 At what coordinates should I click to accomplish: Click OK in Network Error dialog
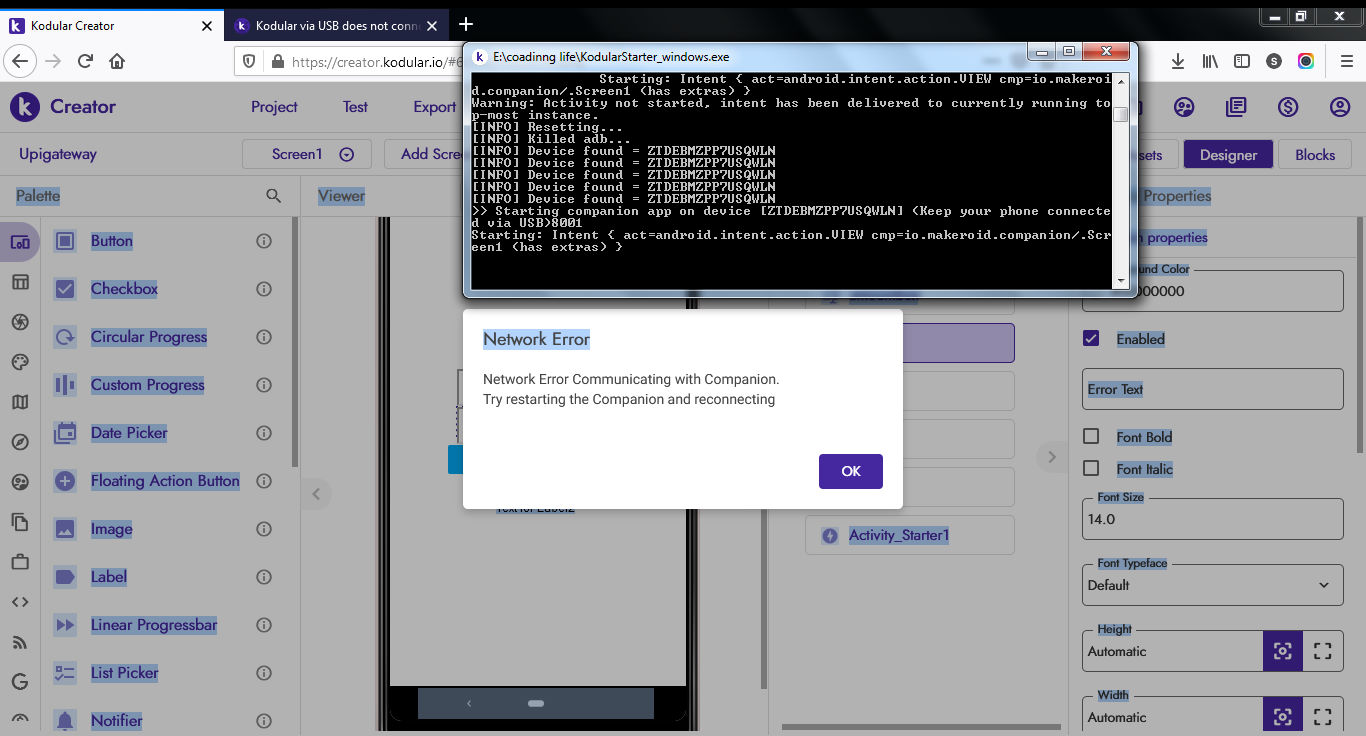pyautogui.click(x=850, y=471)
